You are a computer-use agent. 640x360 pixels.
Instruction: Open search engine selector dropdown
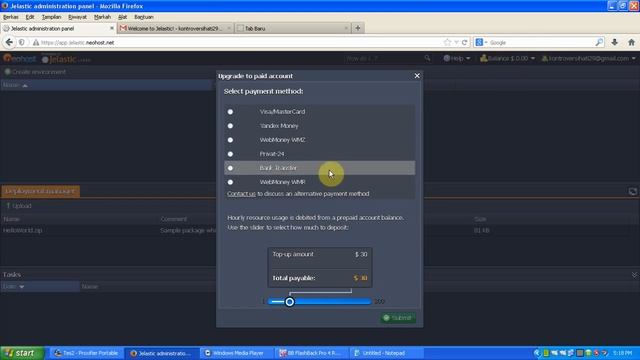coord(481,42)
